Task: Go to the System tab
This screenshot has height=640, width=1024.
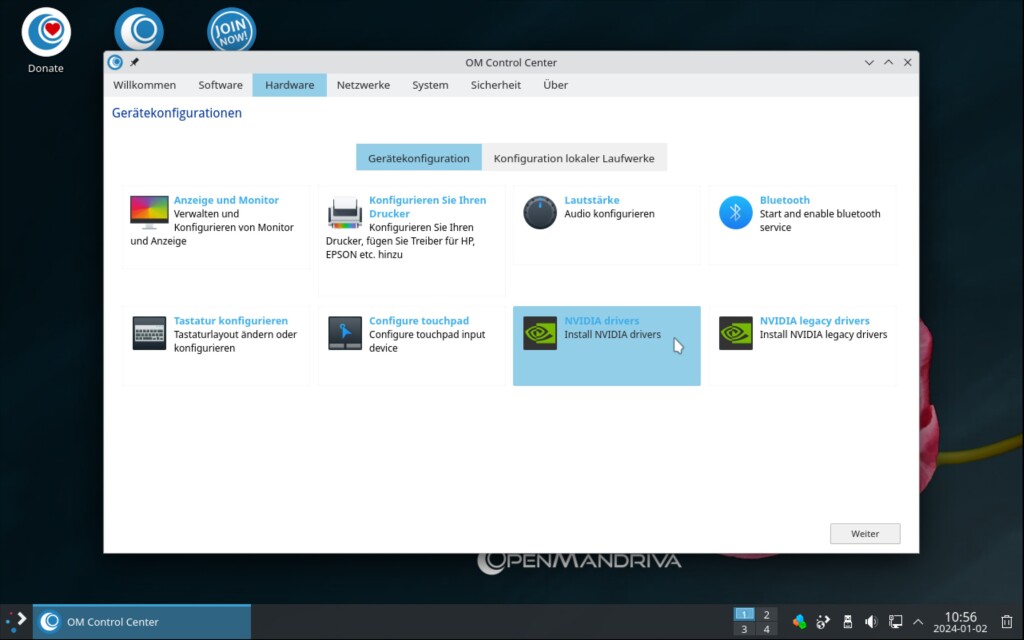Action: [x=430, y=85]
